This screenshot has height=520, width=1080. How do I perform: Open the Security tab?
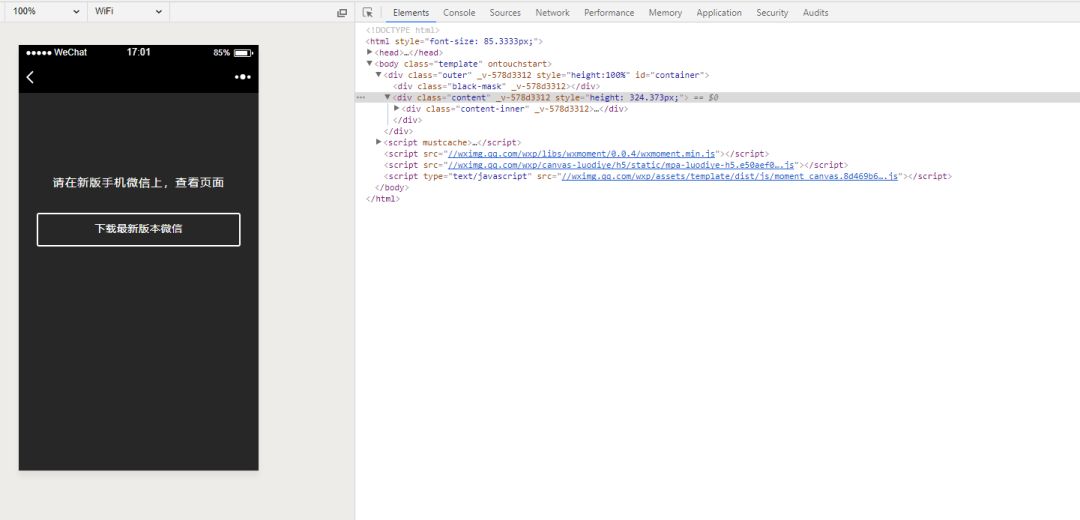[x=771, y=12]
